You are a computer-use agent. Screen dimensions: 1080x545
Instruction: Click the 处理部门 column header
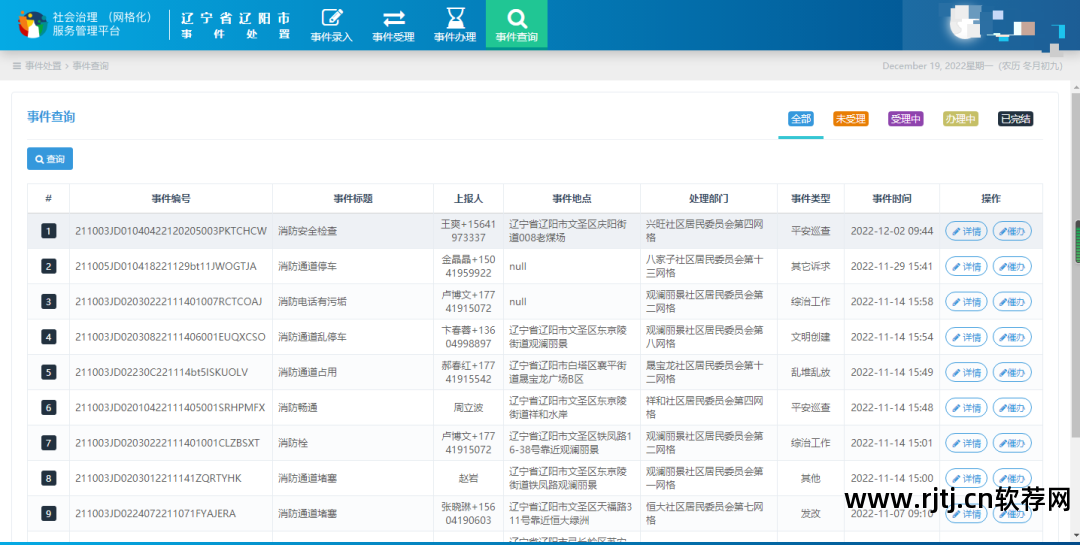coord(709,198)
